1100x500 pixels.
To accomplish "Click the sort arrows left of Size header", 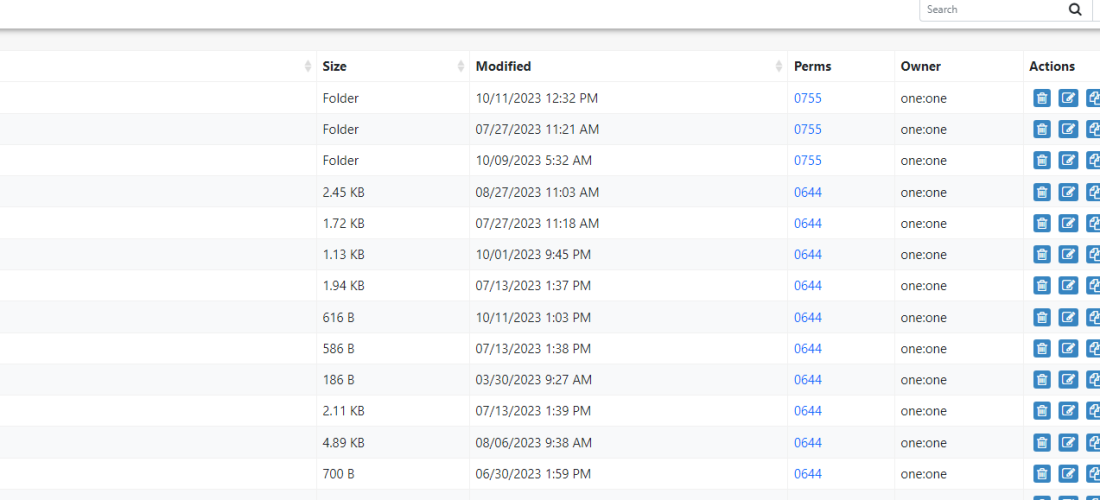I will (308, 66).
